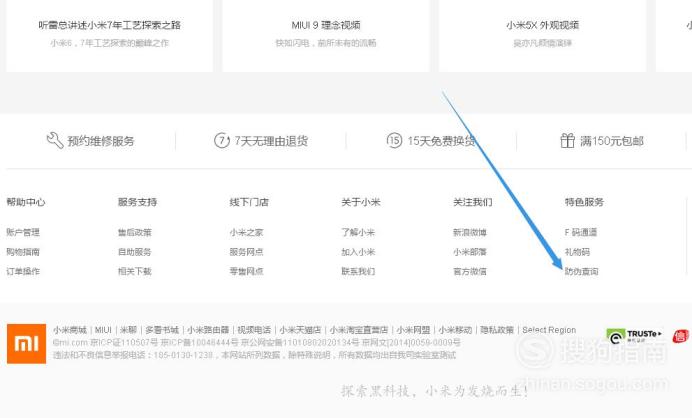Click 订单操作 link
The height and width of the screenshot is (418, 692).
tap(23, 271)
